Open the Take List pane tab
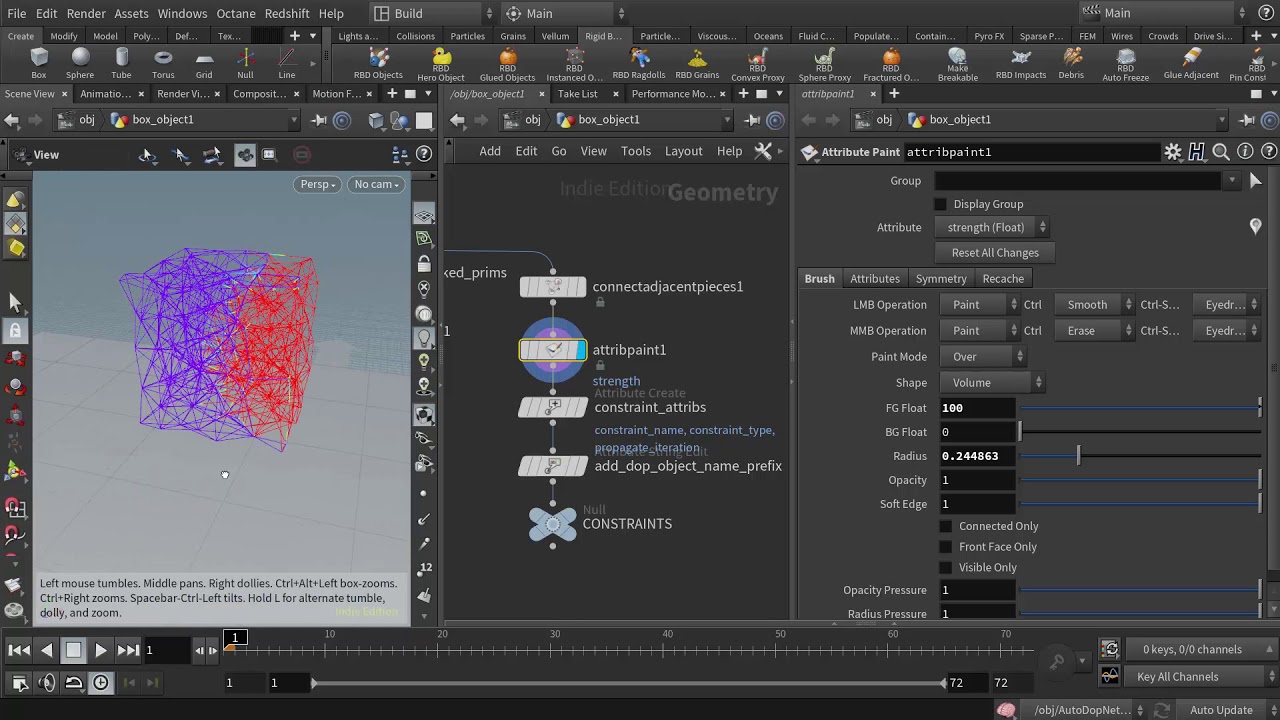Image resolution: width=1280 pixels, height=720 pixels. pos(577,94)
